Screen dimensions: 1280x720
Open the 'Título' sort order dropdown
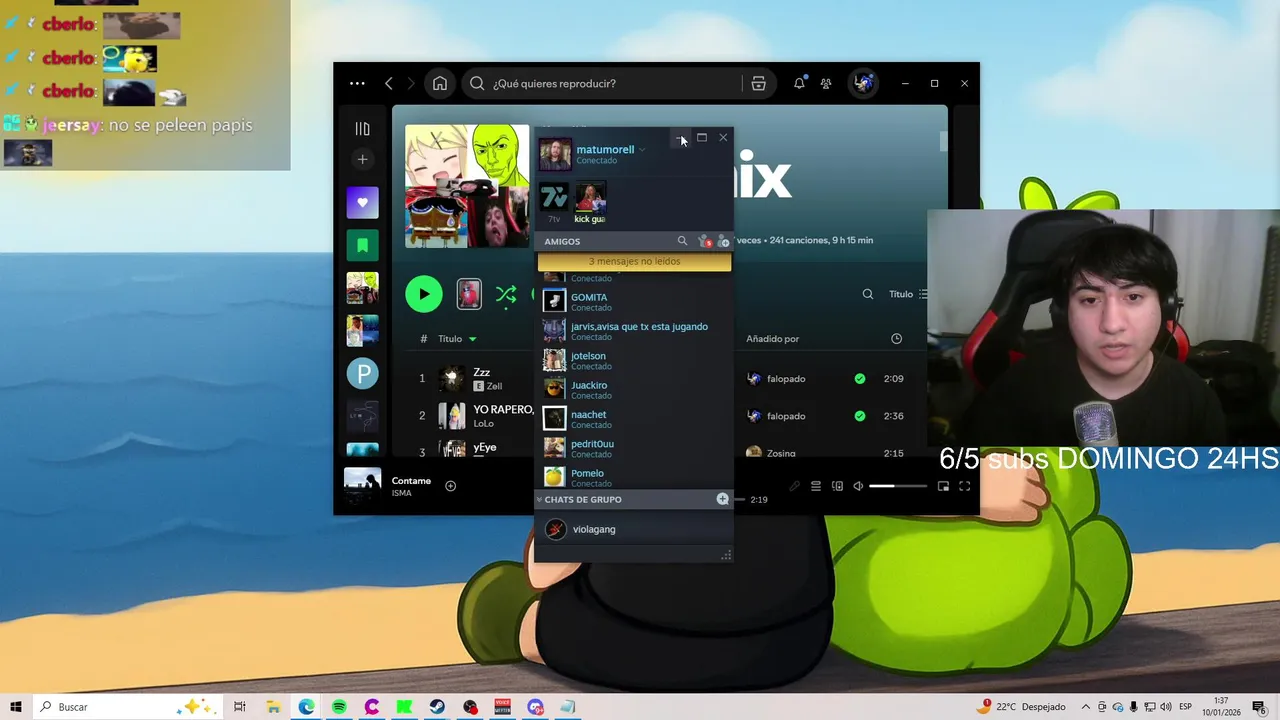click(908, 294)
